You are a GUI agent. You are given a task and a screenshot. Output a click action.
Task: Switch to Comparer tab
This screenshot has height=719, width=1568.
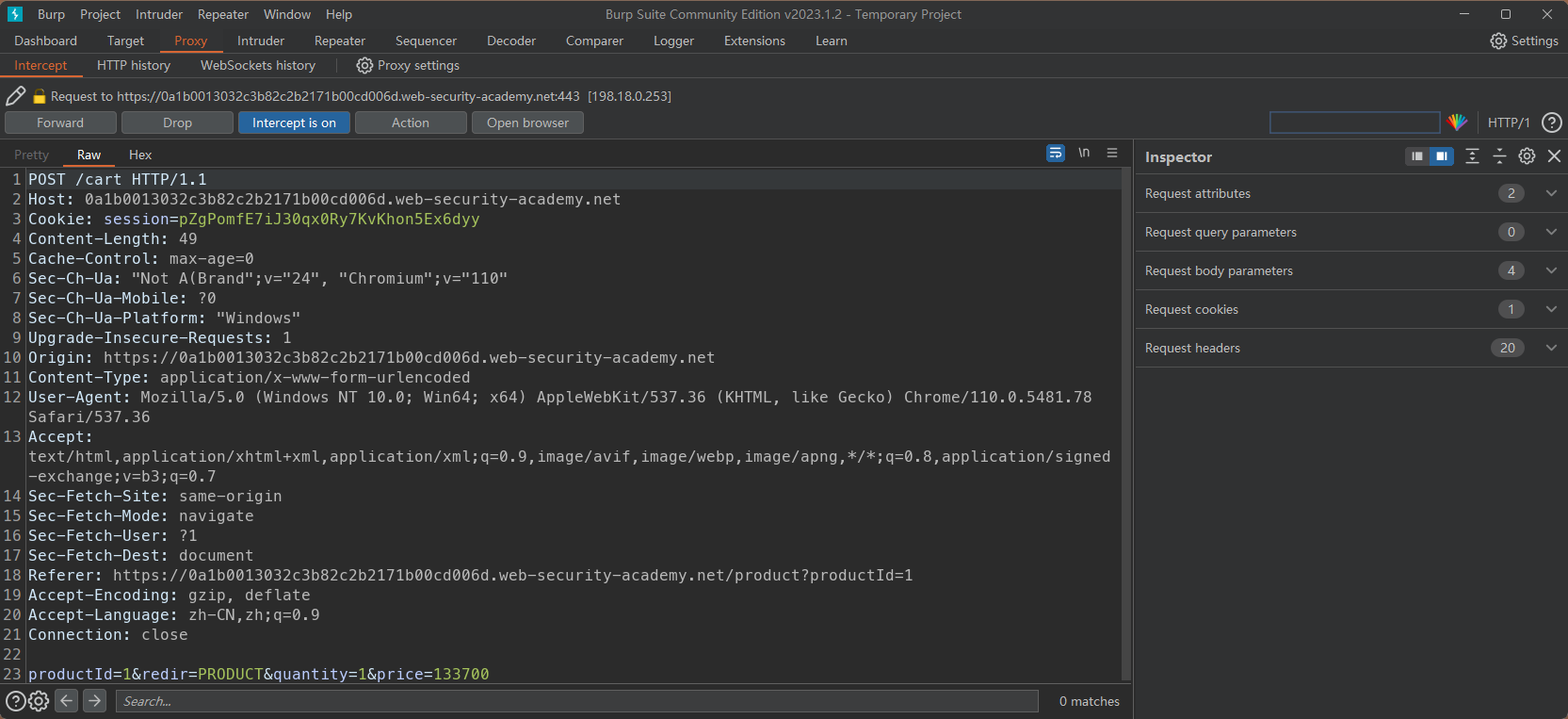pyautogui.click(x=594, y=41)
